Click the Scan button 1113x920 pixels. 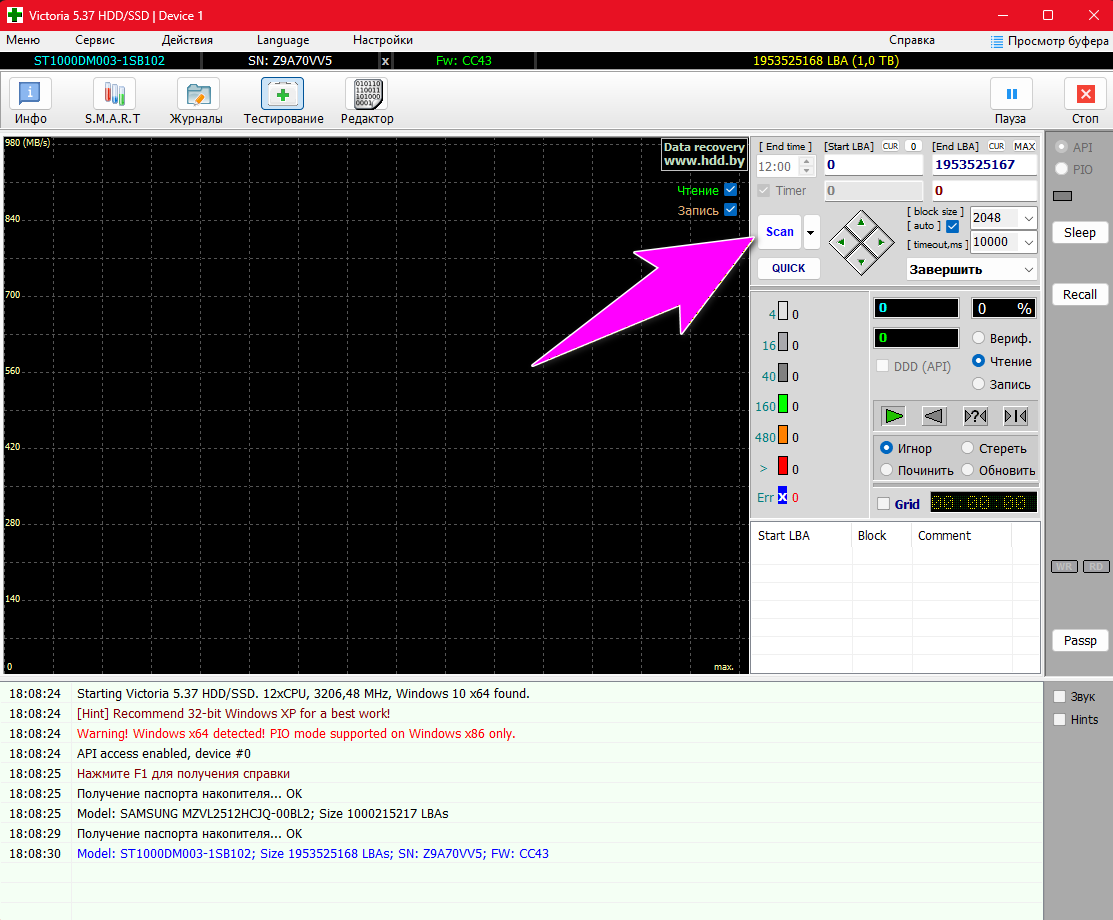click(x=779, y=231)
